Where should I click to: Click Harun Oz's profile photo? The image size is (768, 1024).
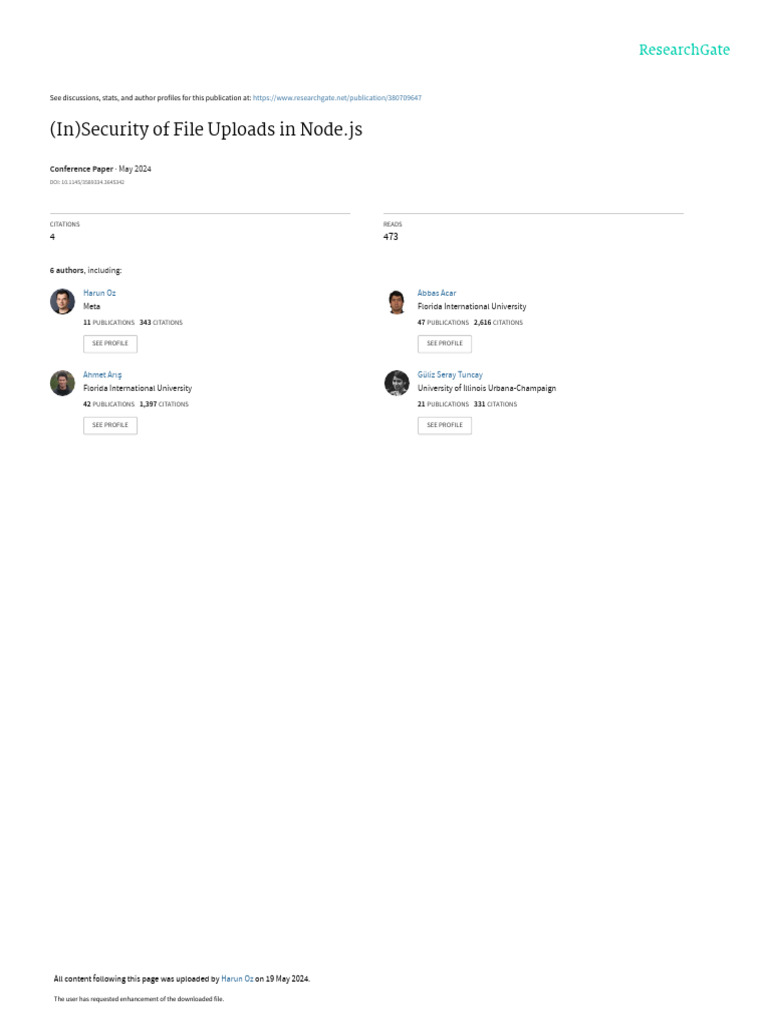coord(63,301)
